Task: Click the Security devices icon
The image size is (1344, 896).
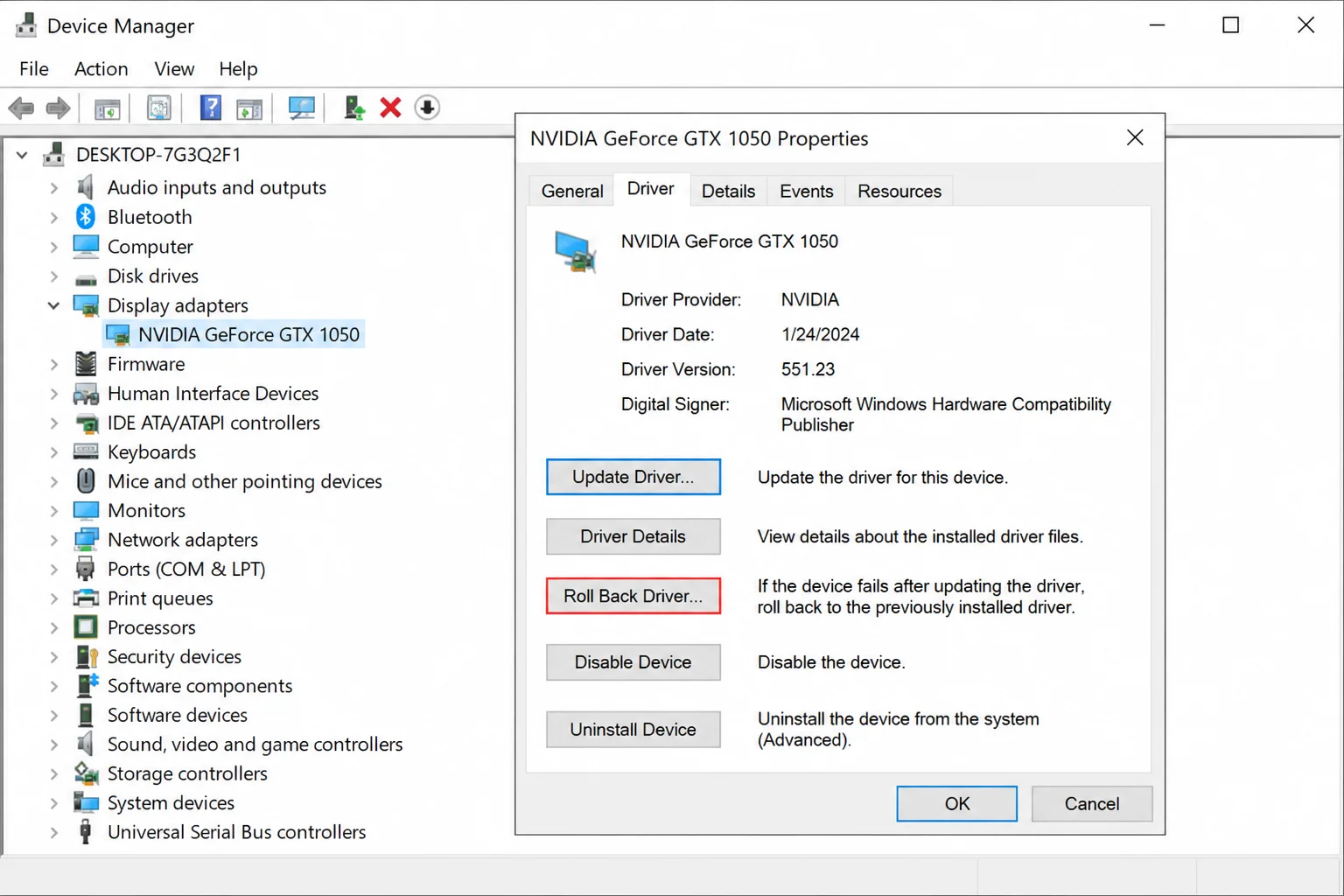Action: (x=86, y=656)
